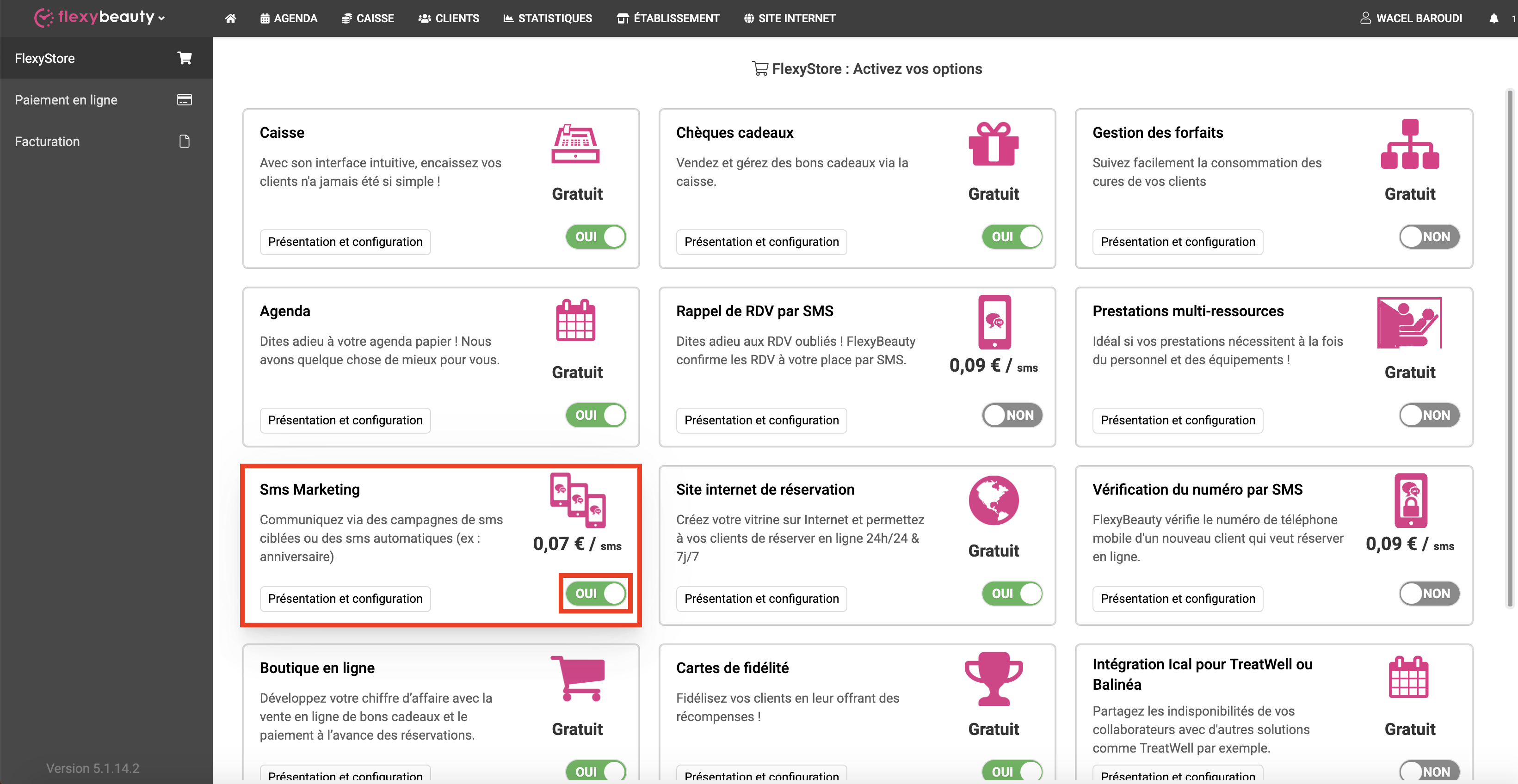Click the page vertical scrollbar
The image size is (1518, 784).
pos(1510,348)
